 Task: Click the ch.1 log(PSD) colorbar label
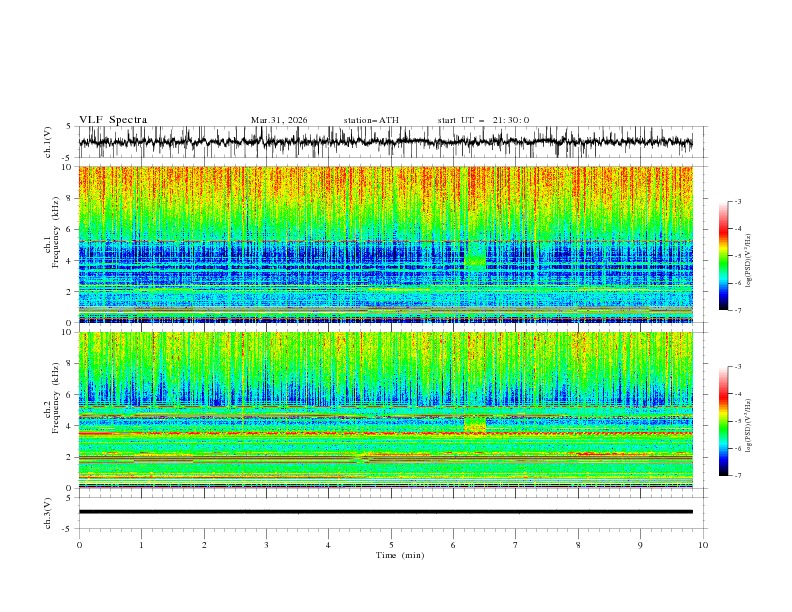(748, 261)
